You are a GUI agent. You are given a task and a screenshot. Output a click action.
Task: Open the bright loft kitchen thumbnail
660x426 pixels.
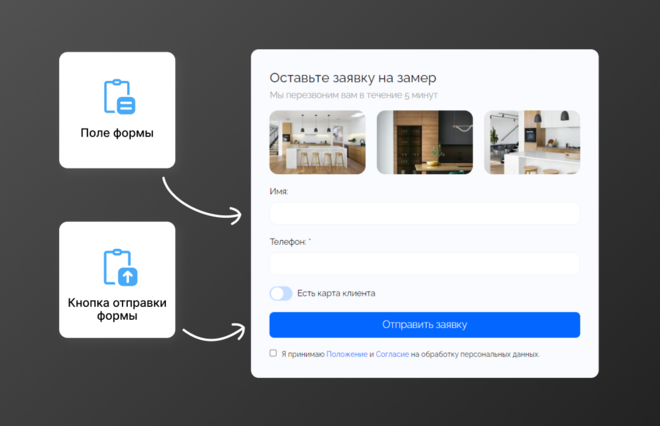(x=532, y=142)
